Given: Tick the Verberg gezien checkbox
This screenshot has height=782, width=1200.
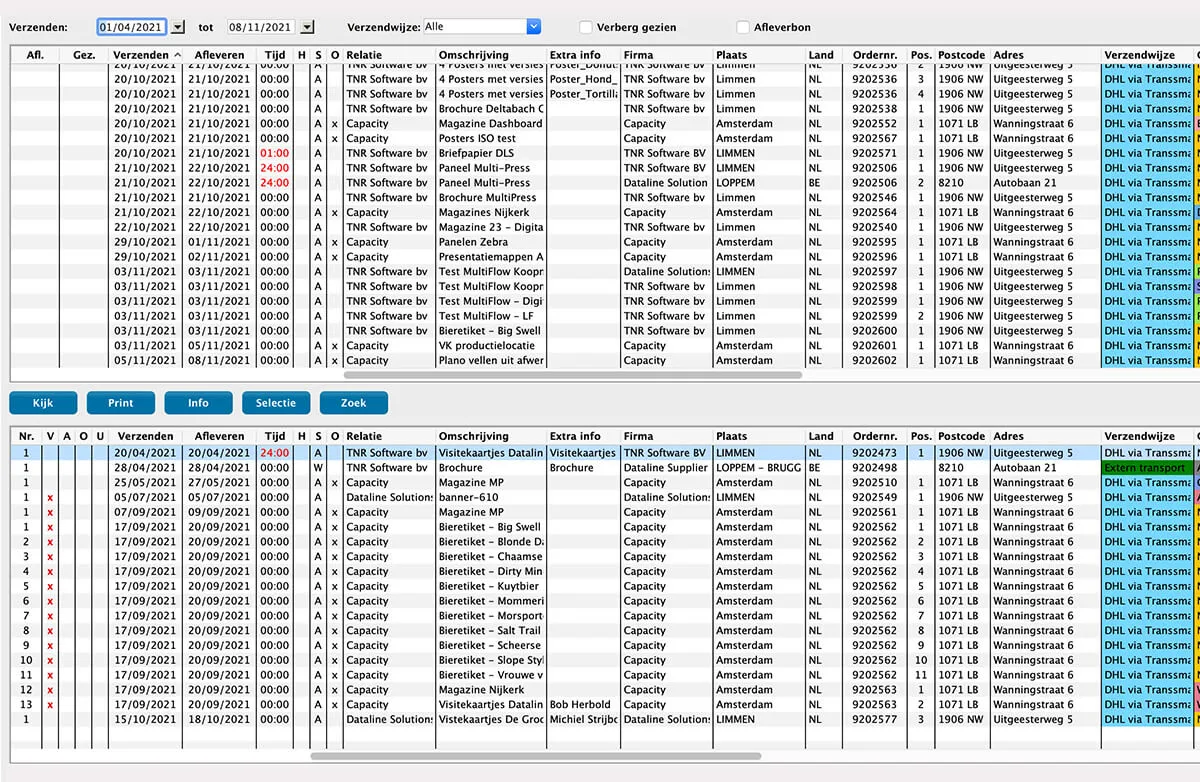Looking at the screenshot, I should click(x=586, y=28).
